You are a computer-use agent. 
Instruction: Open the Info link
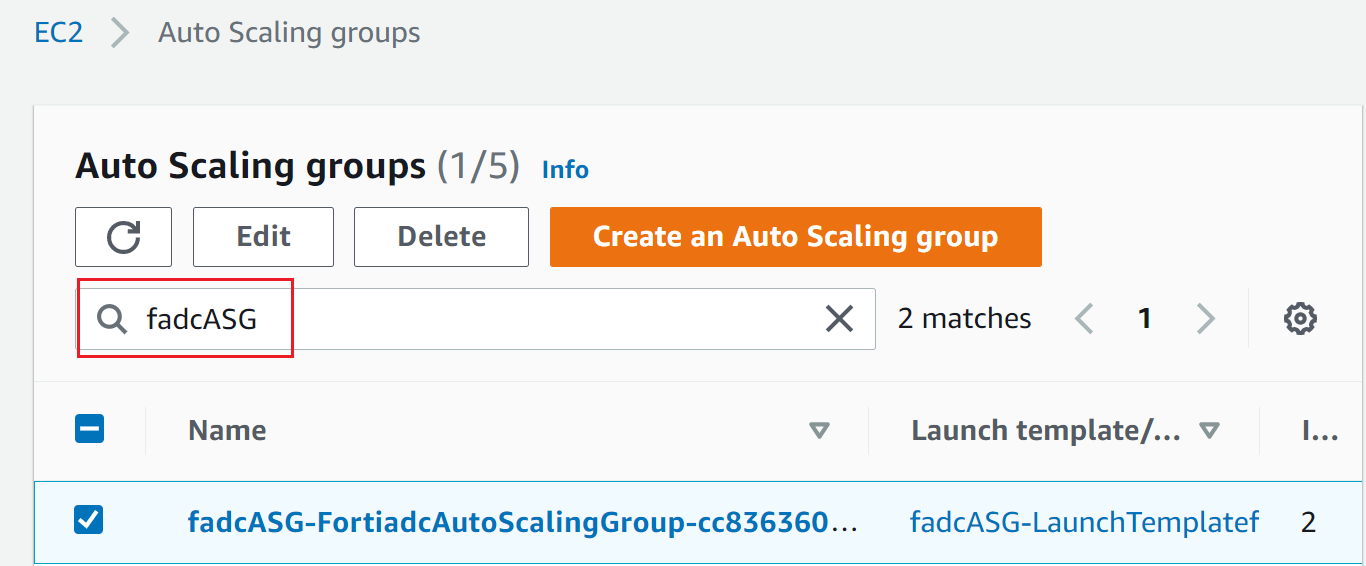tap(565, 170)
